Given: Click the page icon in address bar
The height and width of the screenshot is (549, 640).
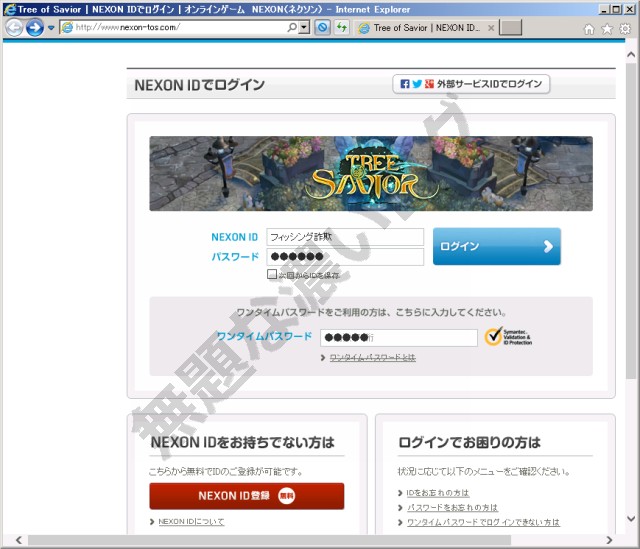Looking at the screenshot, I should click(x=67, y=27).
